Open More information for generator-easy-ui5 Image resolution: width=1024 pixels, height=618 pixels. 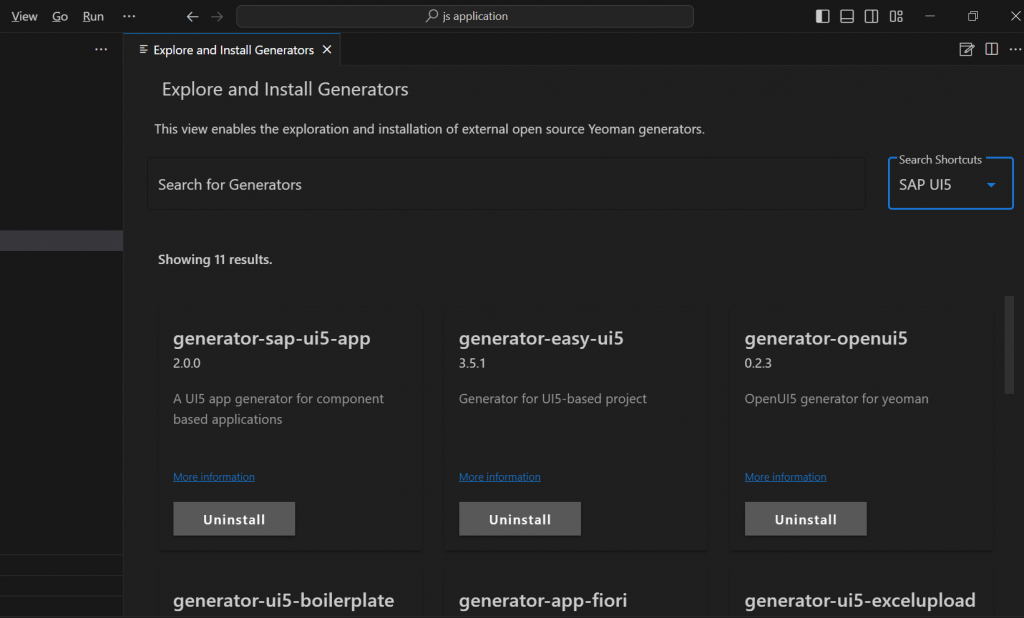tap(500, 477)
